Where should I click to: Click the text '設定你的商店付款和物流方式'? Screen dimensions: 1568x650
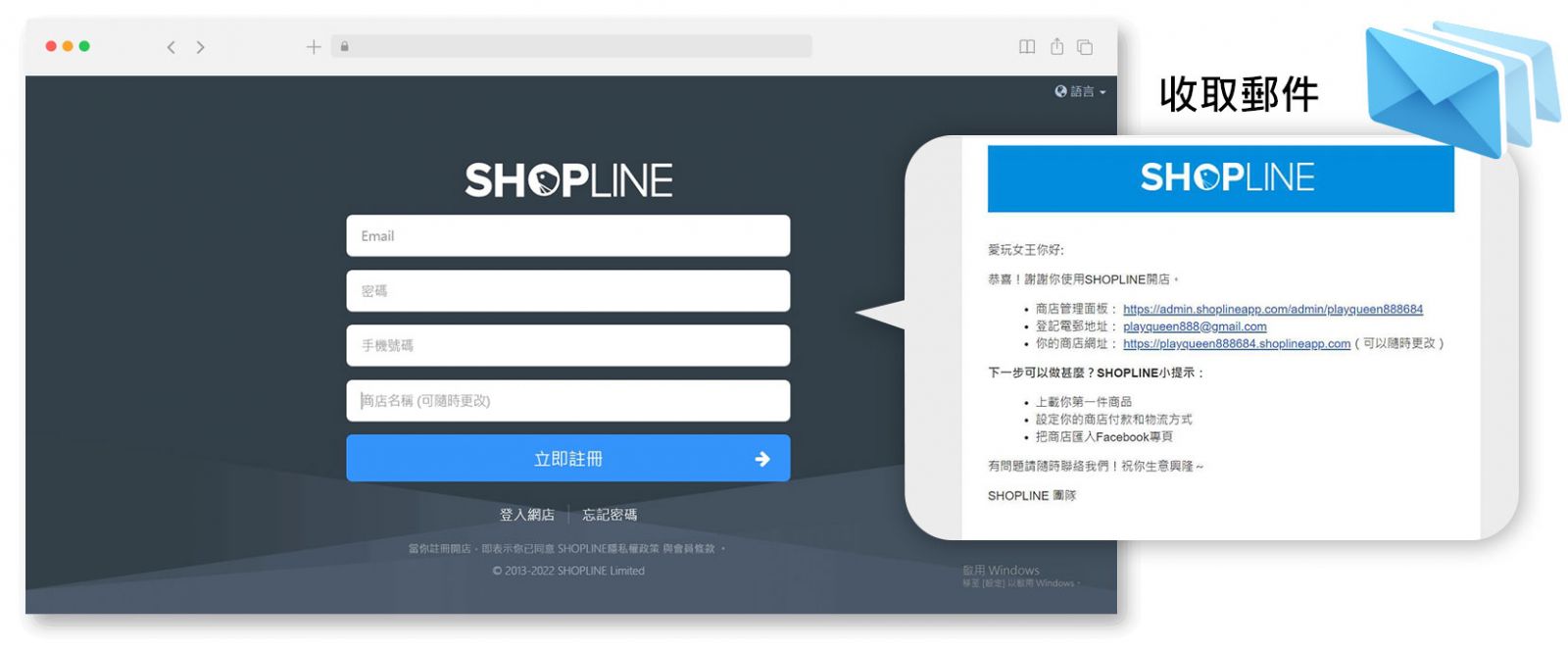(x=1114, y=420)
